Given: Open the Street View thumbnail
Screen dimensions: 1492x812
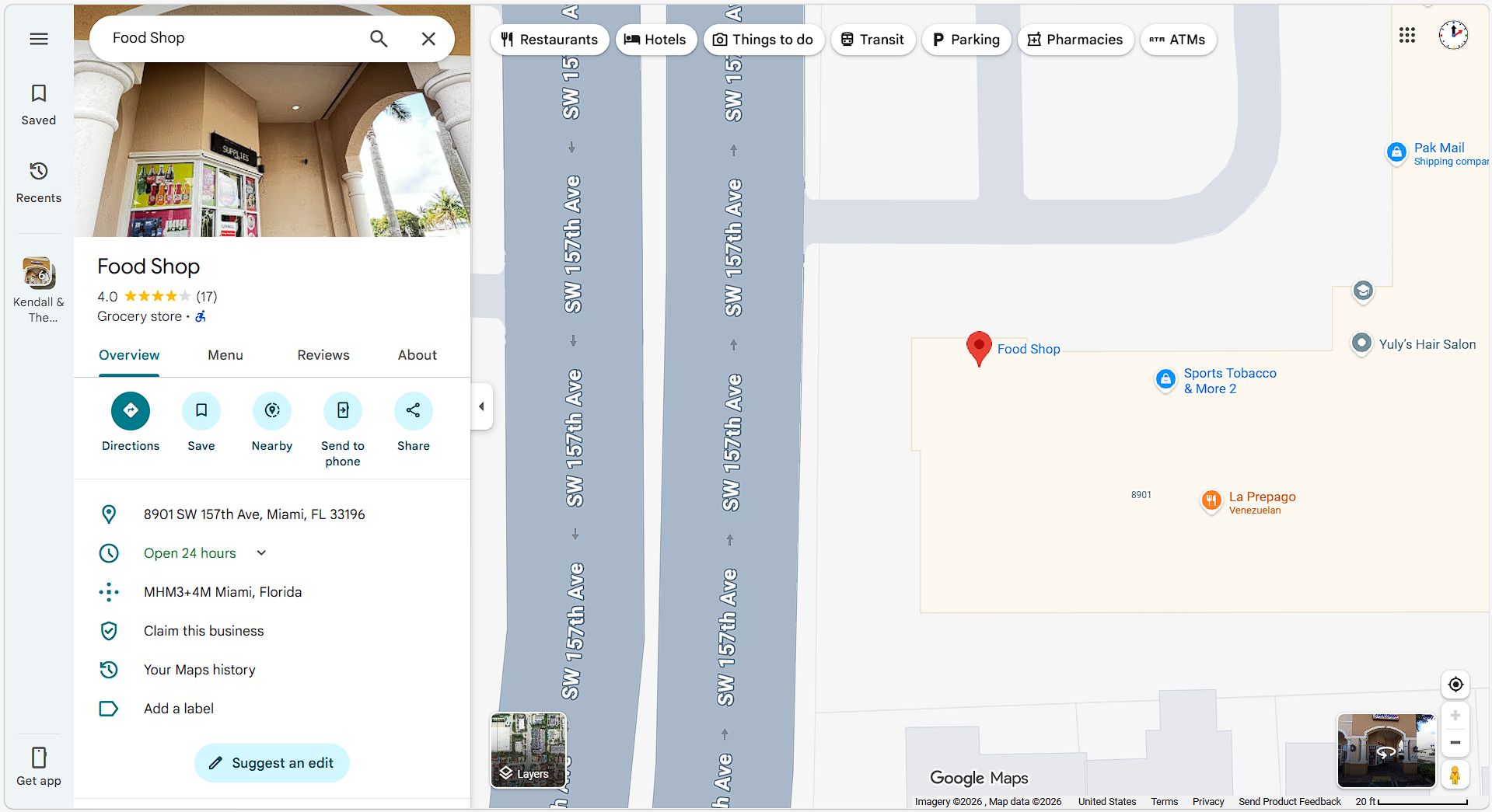Looking at the screenshot, I should click(x=1385, y=751).
